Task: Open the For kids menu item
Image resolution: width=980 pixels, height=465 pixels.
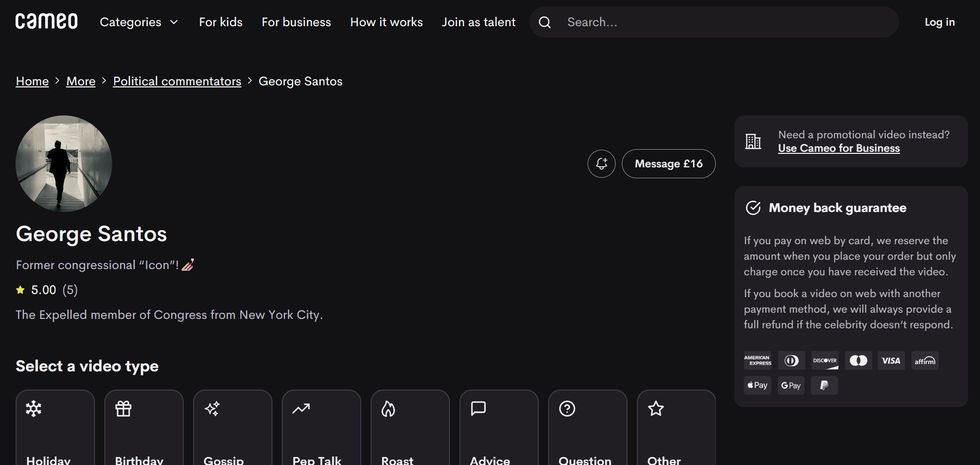Action: [220, 22]
